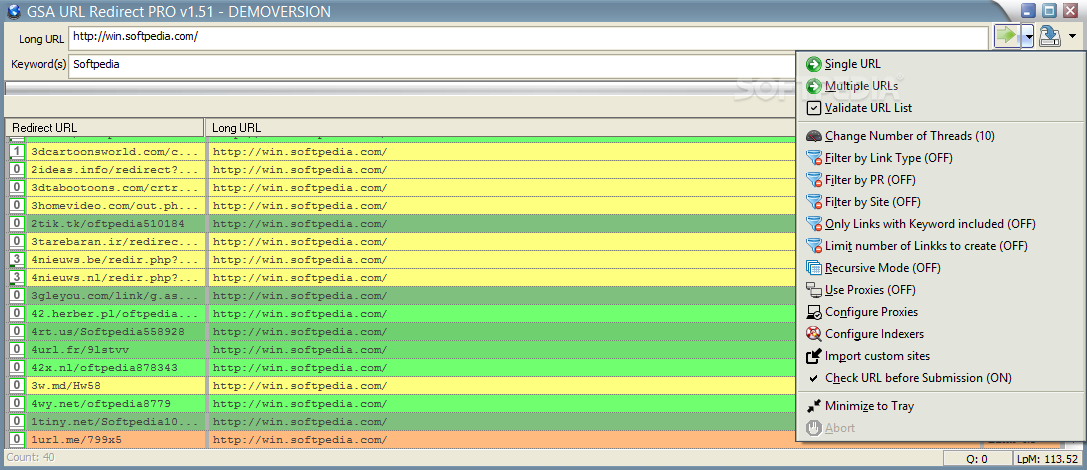Select row 4wy.net/oftpedia8779
Viewport: 1087px width, 470px height.
[401, 404]
